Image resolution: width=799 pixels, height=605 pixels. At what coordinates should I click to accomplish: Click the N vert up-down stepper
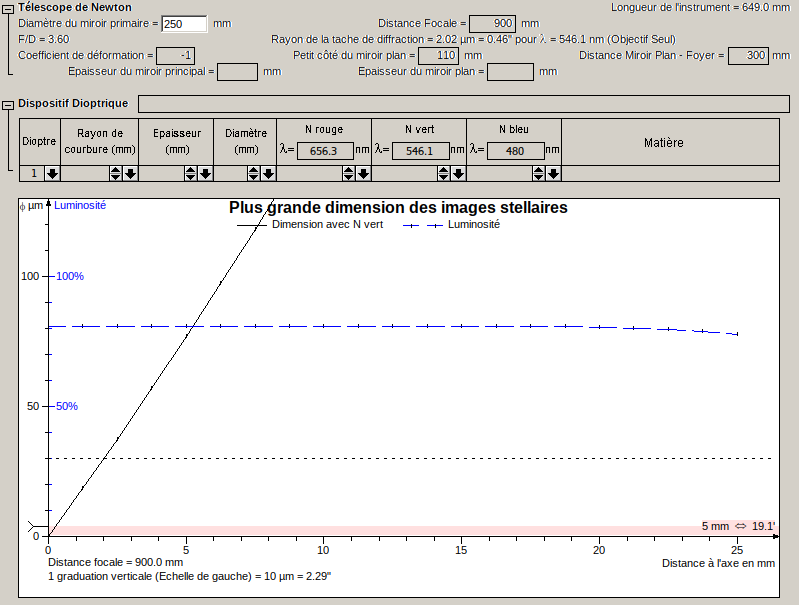pyautogui.click(x=444, y=174)
